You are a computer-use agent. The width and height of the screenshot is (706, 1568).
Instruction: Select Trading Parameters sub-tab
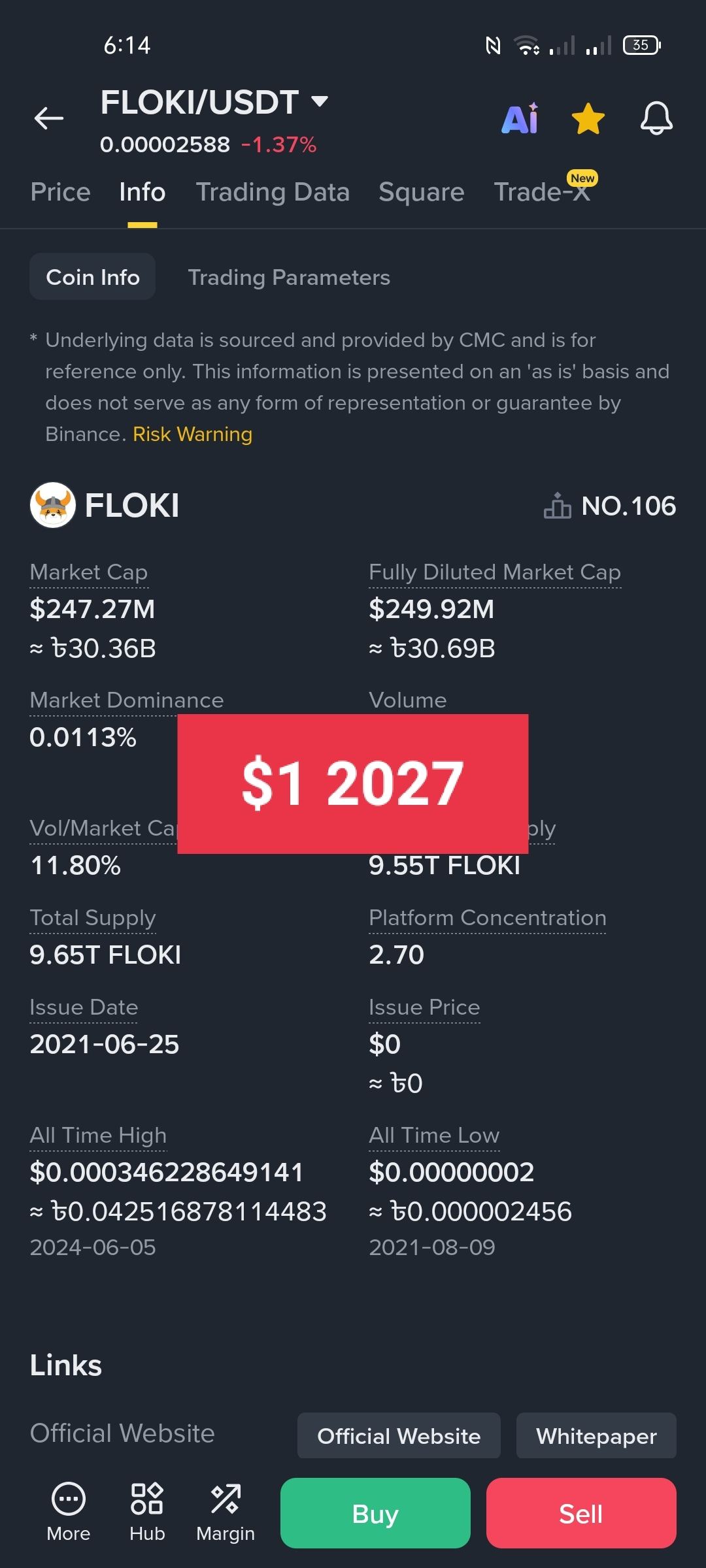(x=289, y=277)
